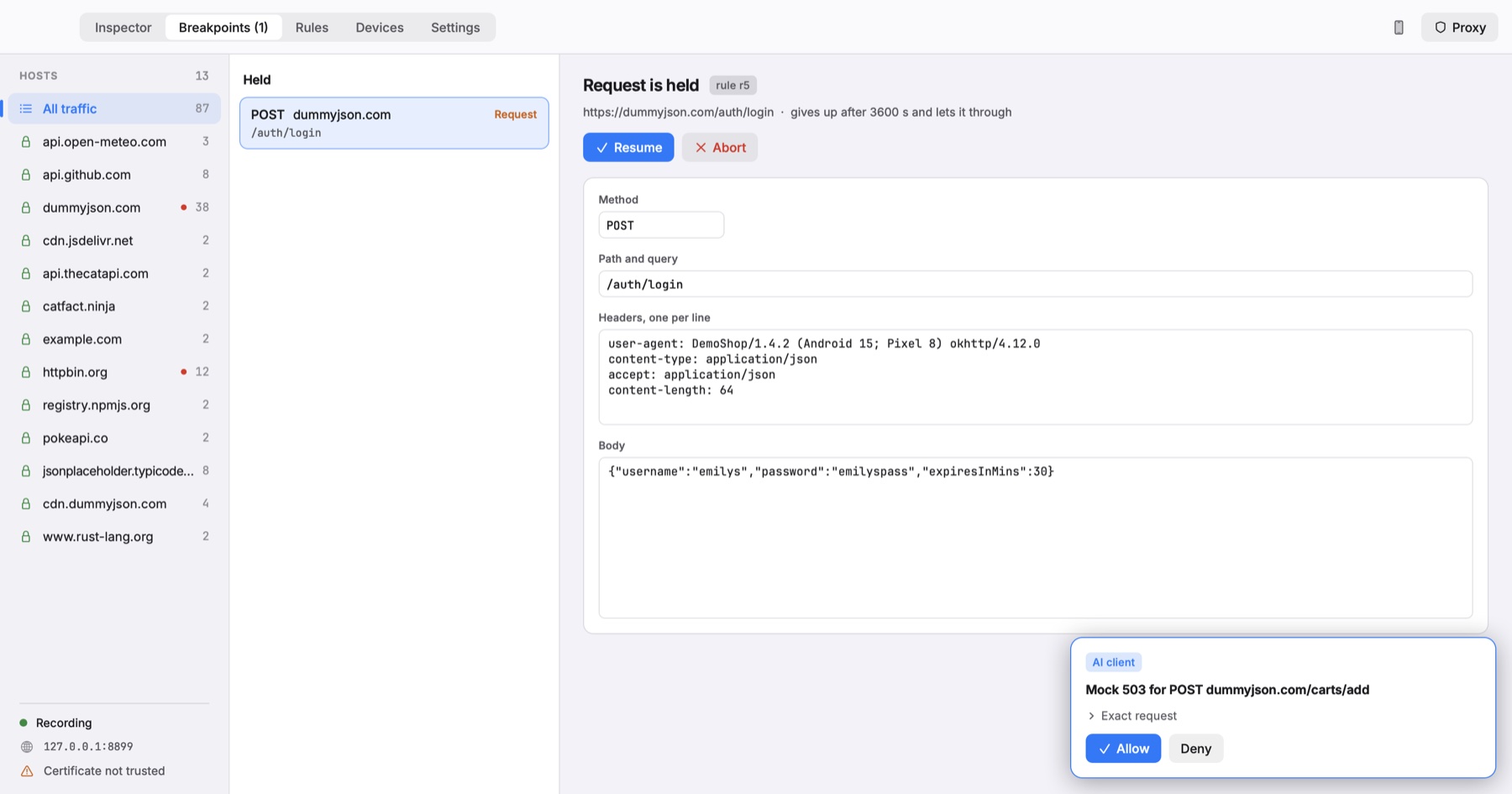
Task: Select the held POST dummyjson.com request
Action: tap(394, 123)
